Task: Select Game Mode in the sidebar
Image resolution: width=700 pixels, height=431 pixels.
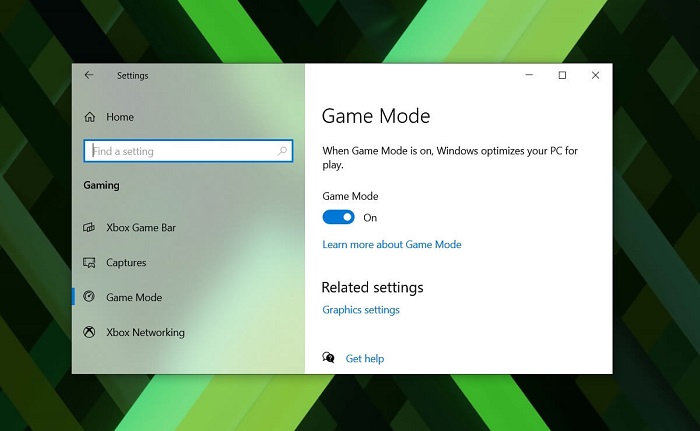Action: coord(134,297)
